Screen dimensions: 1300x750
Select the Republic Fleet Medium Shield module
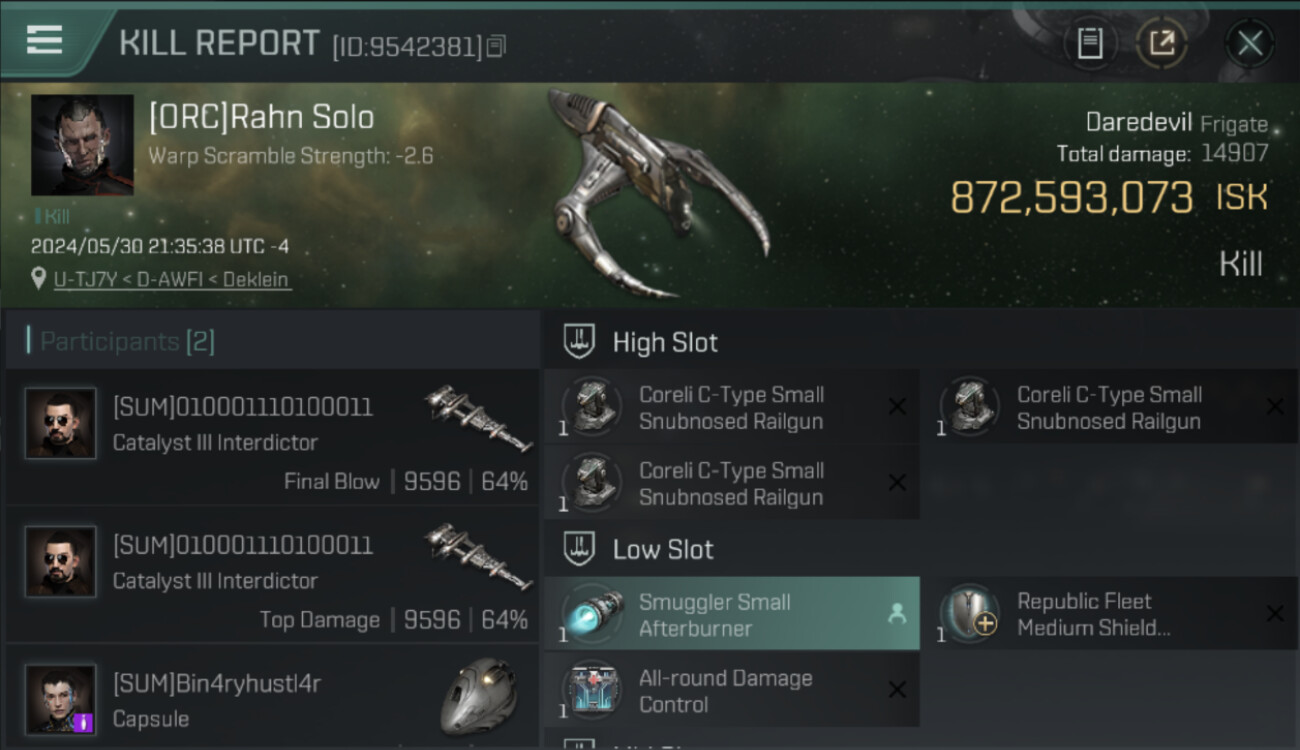coord(1109,614)
